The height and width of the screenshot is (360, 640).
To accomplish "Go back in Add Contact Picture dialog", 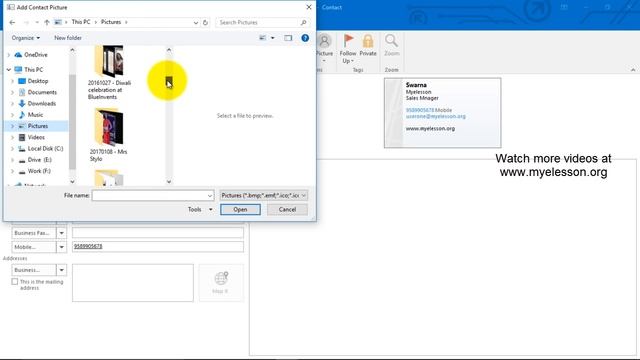I will [x=12, y=22].
